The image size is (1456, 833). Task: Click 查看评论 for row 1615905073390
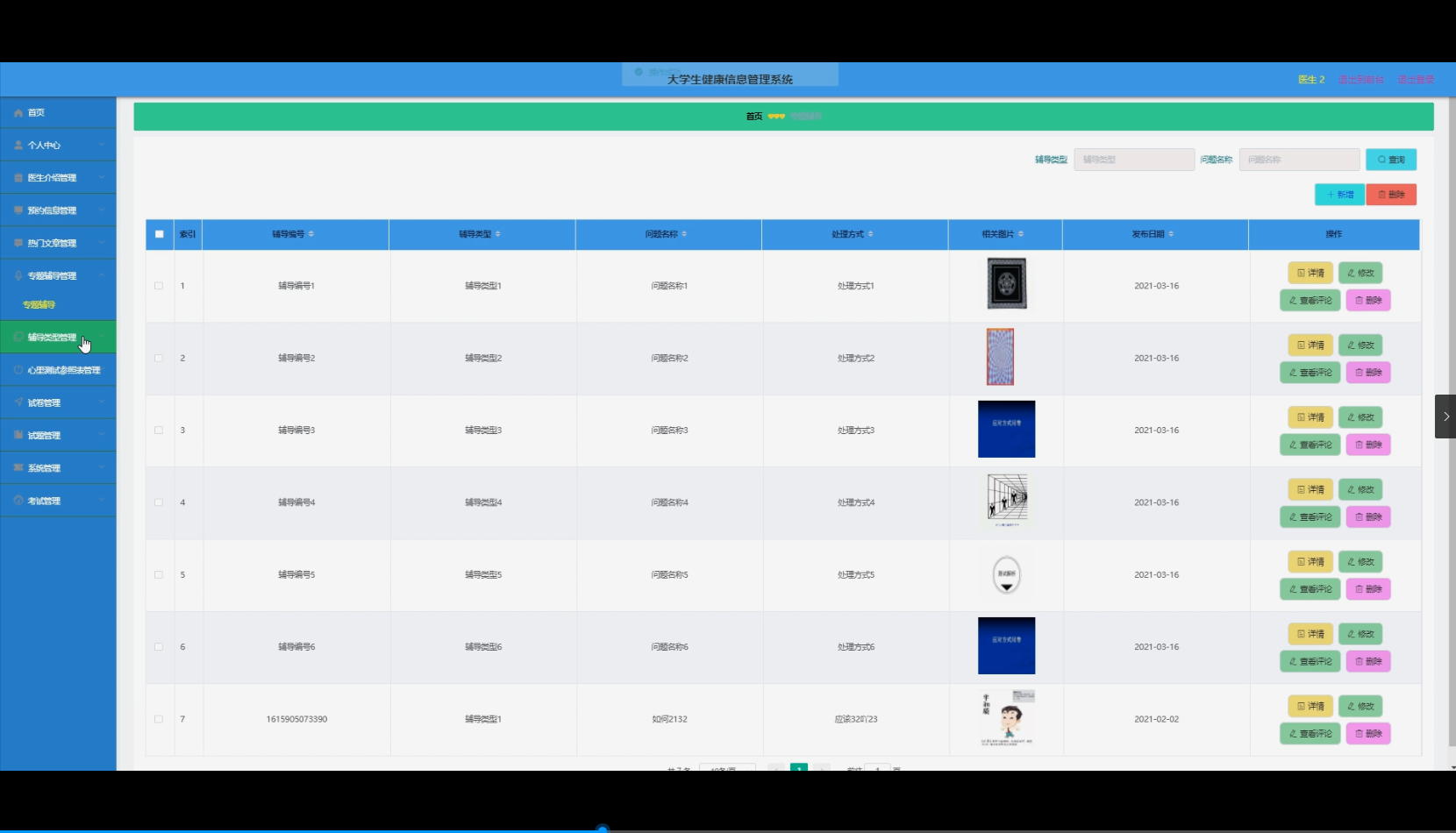click(1310, 734)
